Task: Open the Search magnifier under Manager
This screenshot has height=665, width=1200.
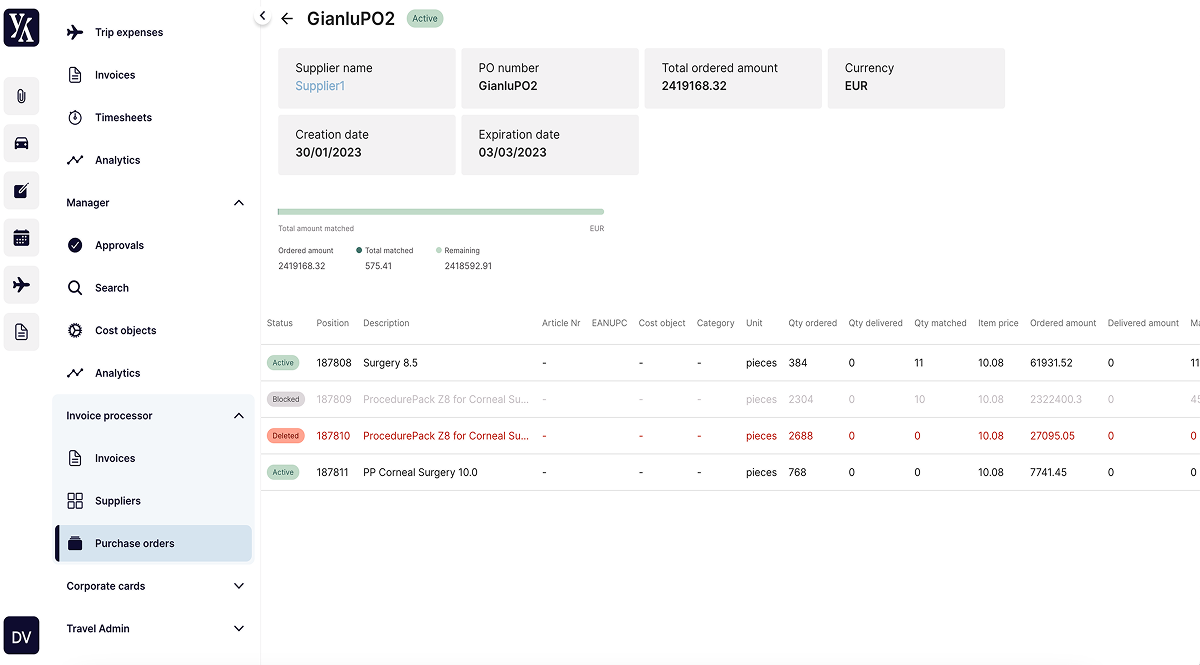Action: click(x=74, y=287)
